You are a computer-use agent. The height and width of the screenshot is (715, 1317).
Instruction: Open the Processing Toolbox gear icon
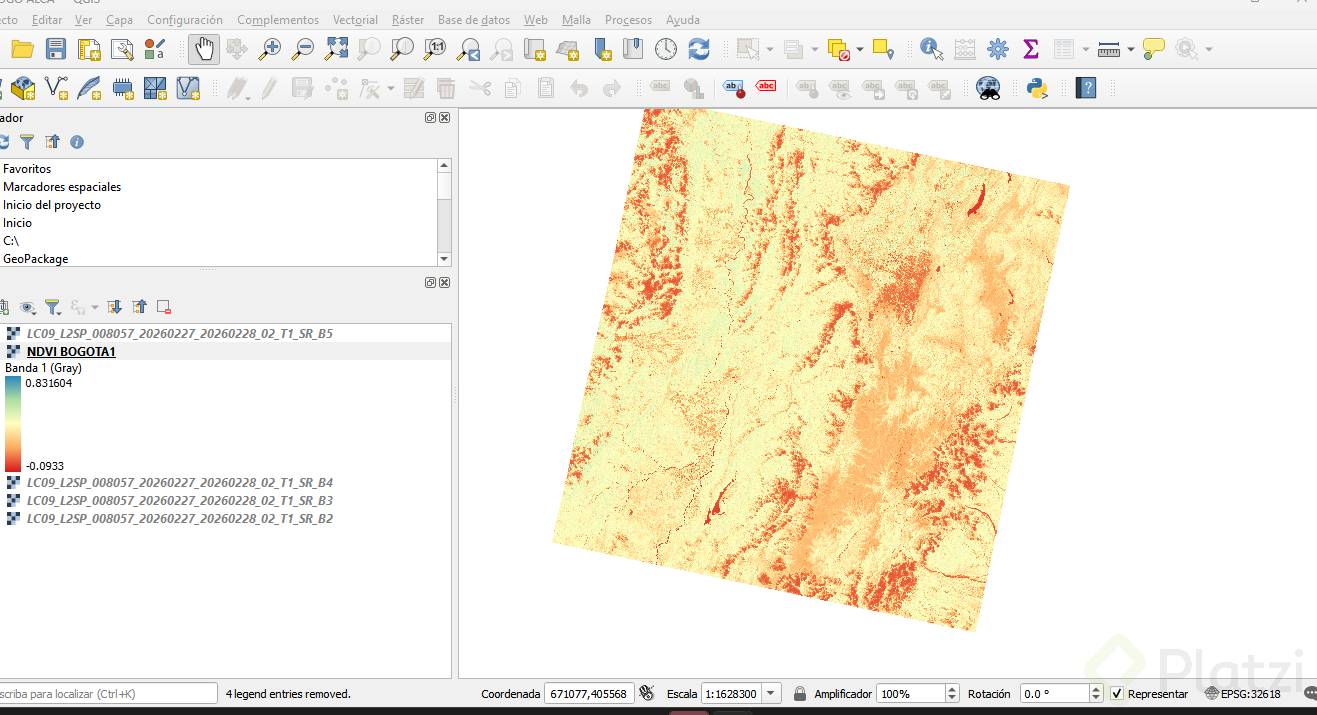pos(997,48)
